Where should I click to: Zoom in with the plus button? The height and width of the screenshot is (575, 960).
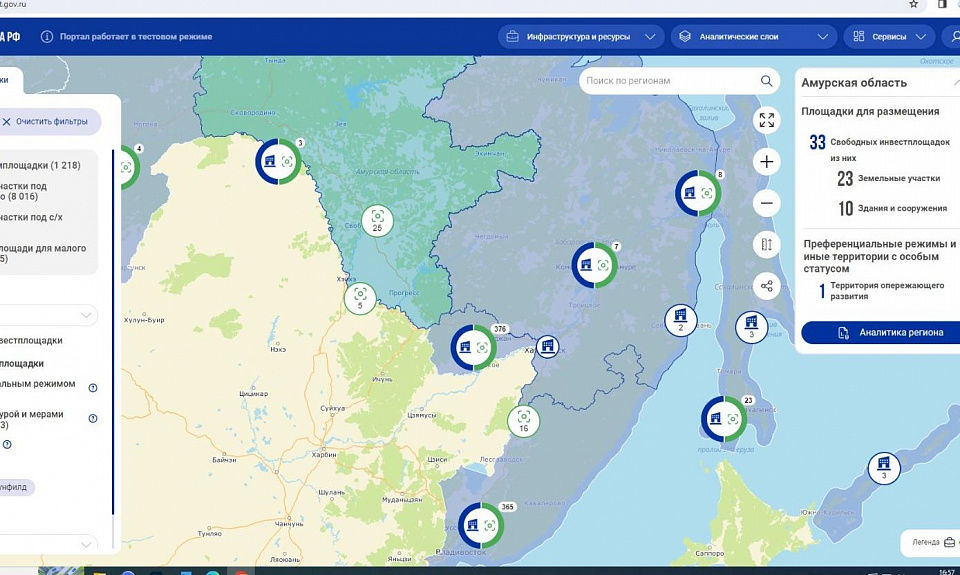point(767,162)
